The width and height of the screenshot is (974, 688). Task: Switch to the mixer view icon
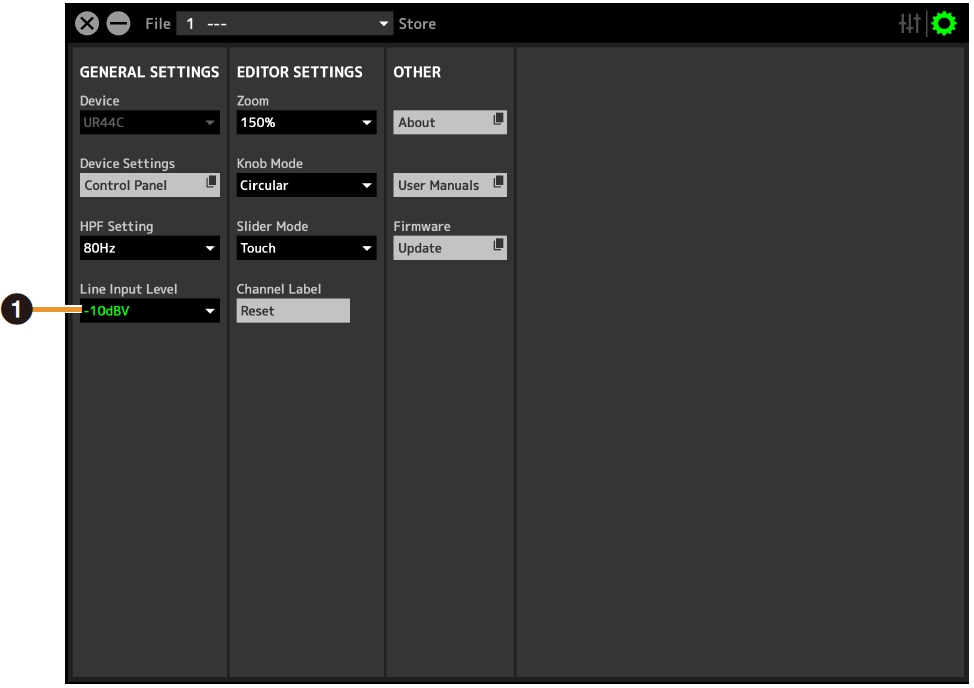909,24
